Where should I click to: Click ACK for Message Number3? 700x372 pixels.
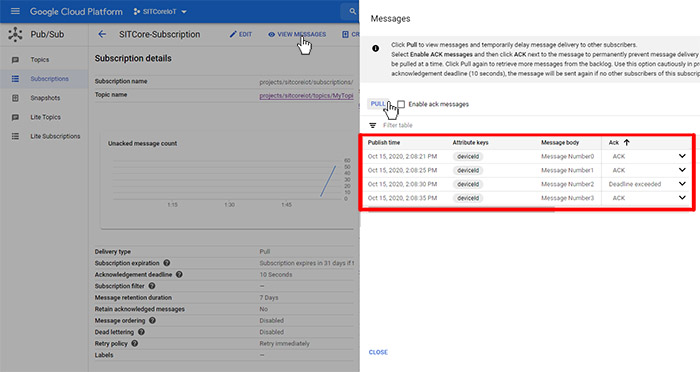coord(619,198)
